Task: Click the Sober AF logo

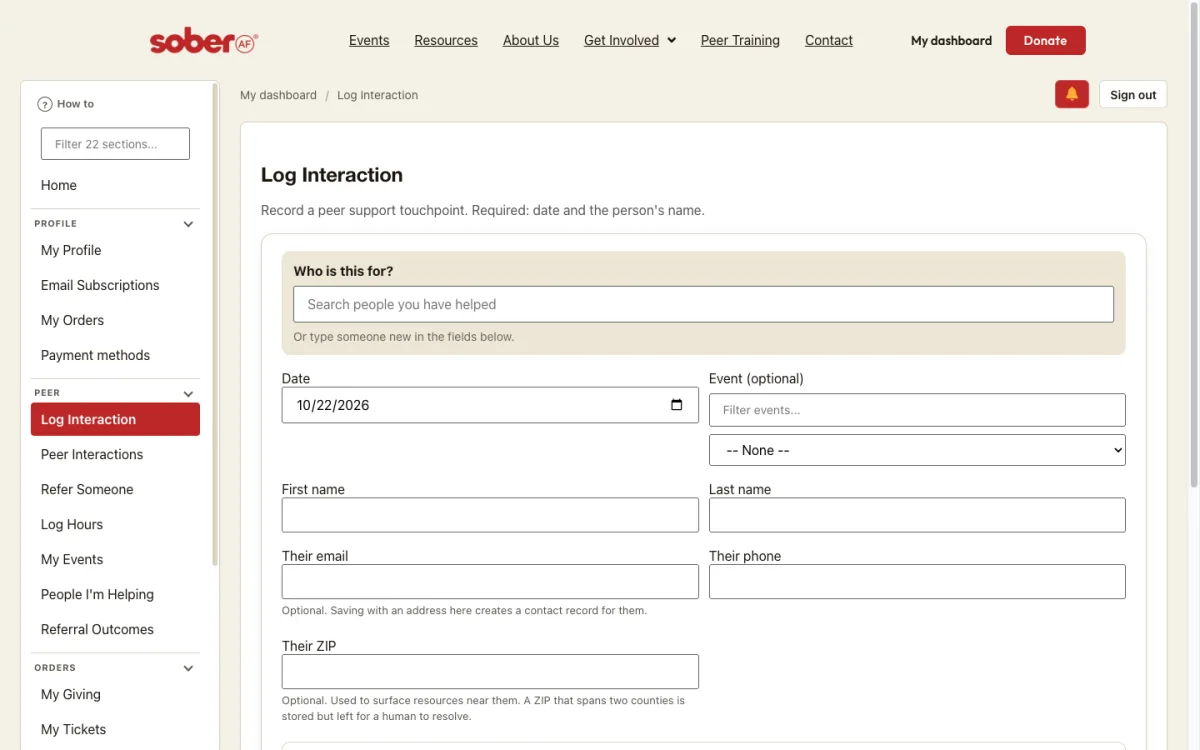Action: 204,41
